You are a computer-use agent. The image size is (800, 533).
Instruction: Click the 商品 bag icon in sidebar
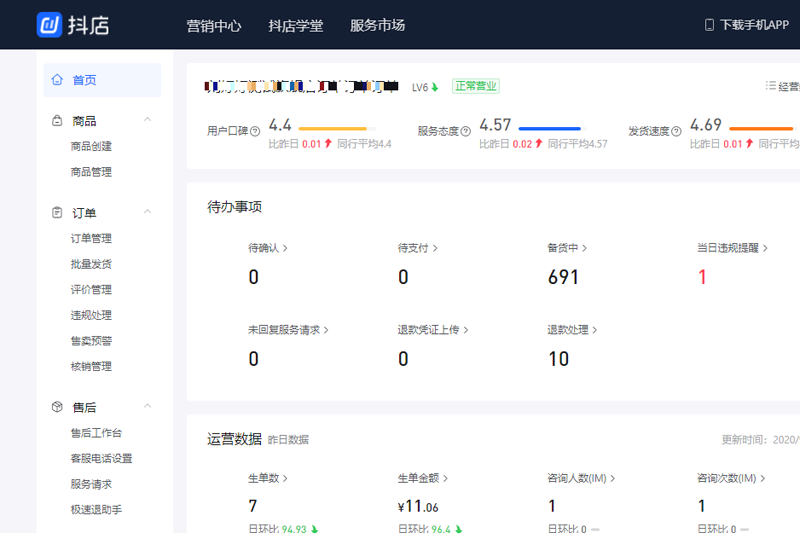[x=57, y=121]
